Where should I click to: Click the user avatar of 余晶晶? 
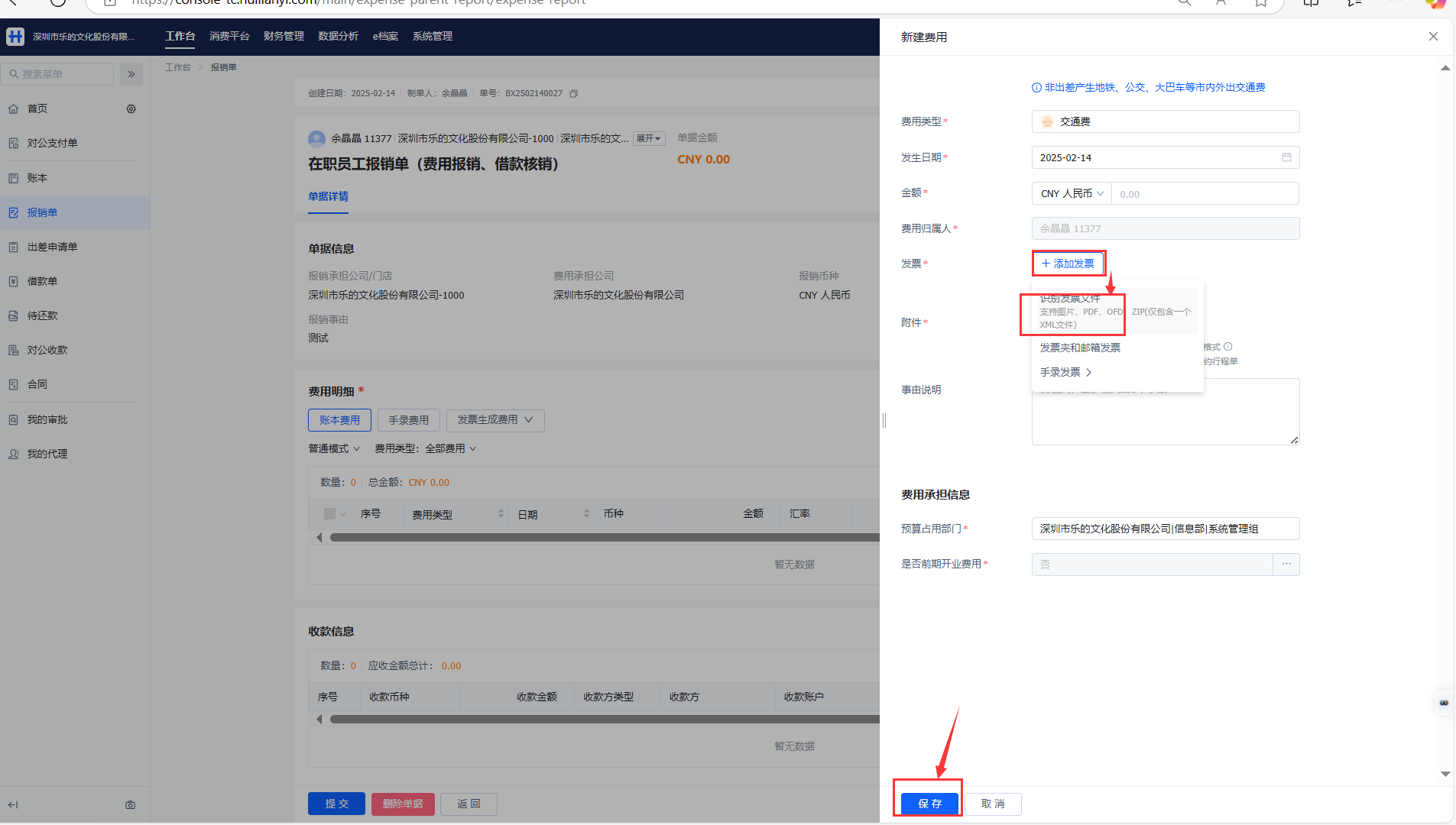point(316,139)
